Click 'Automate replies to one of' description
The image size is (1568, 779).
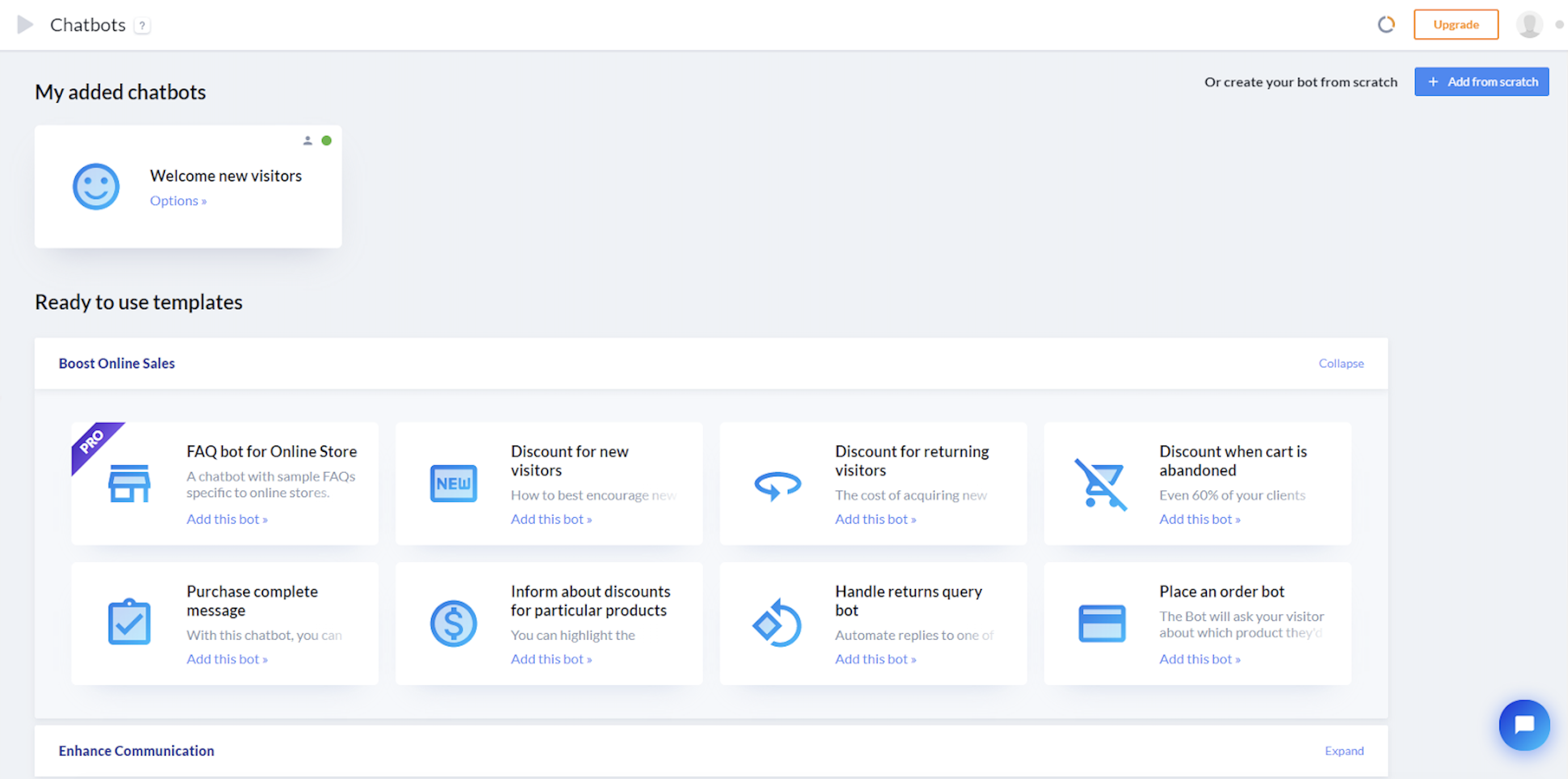914,636
